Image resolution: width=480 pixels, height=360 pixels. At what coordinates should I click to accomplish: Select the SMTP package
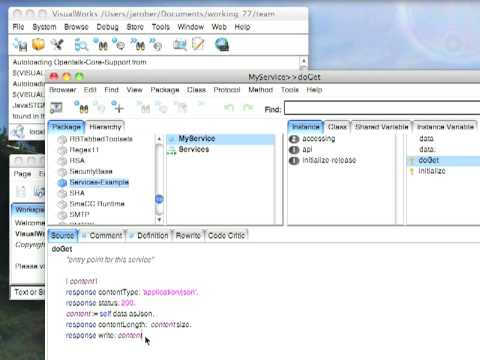[x=79, y=215]
